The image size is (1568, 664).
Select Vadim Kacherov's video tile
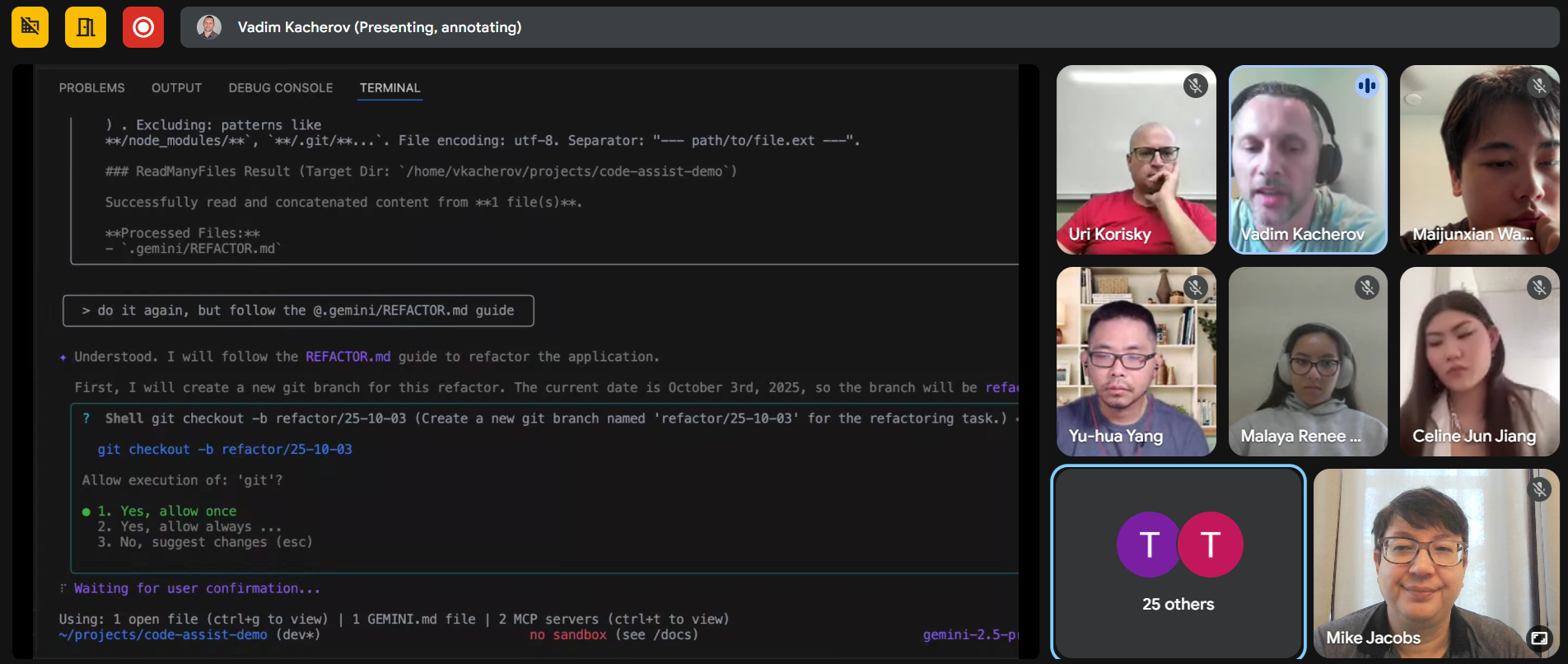tap(1308, 160)
